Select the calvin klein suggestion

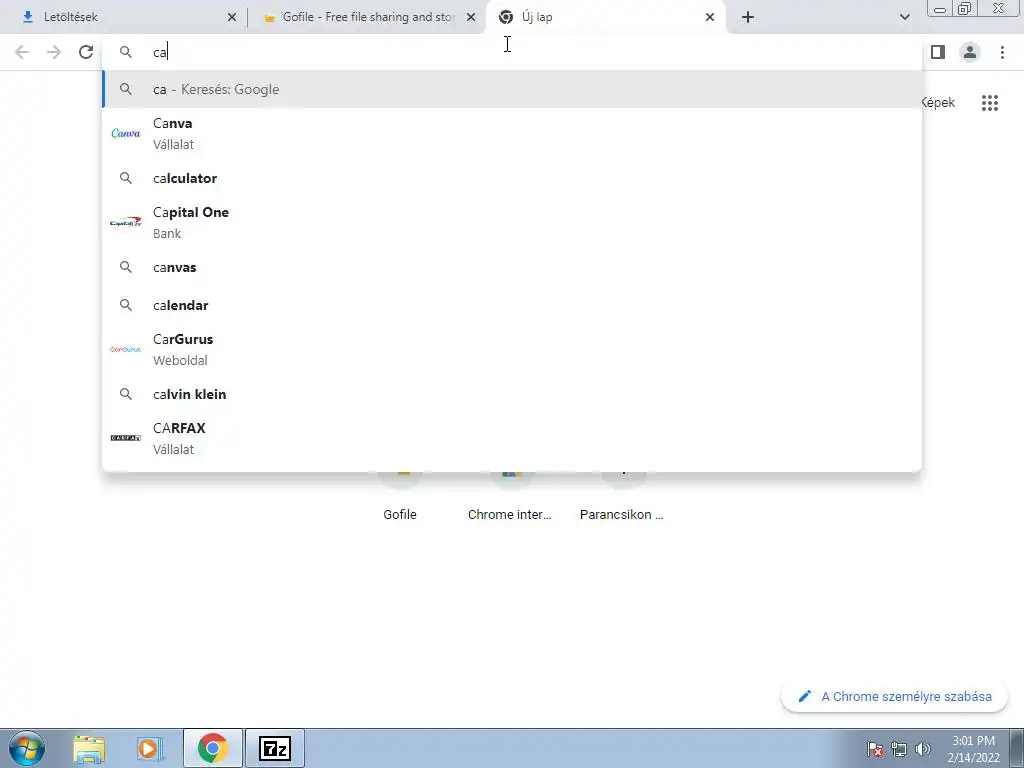point(512,394)
